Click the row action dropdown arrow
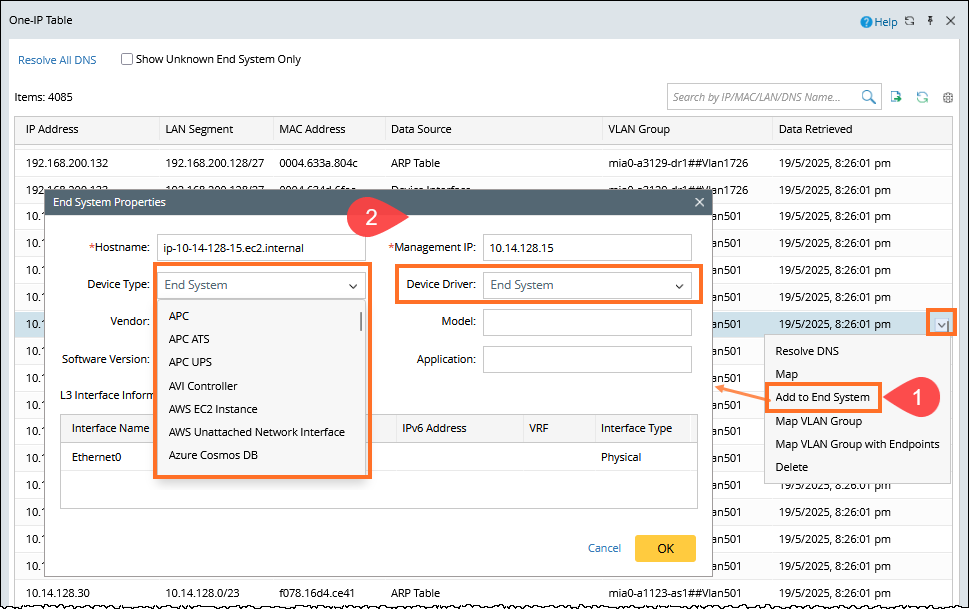Viewport: 969px width, 610px height. click(x=942, y=324)
